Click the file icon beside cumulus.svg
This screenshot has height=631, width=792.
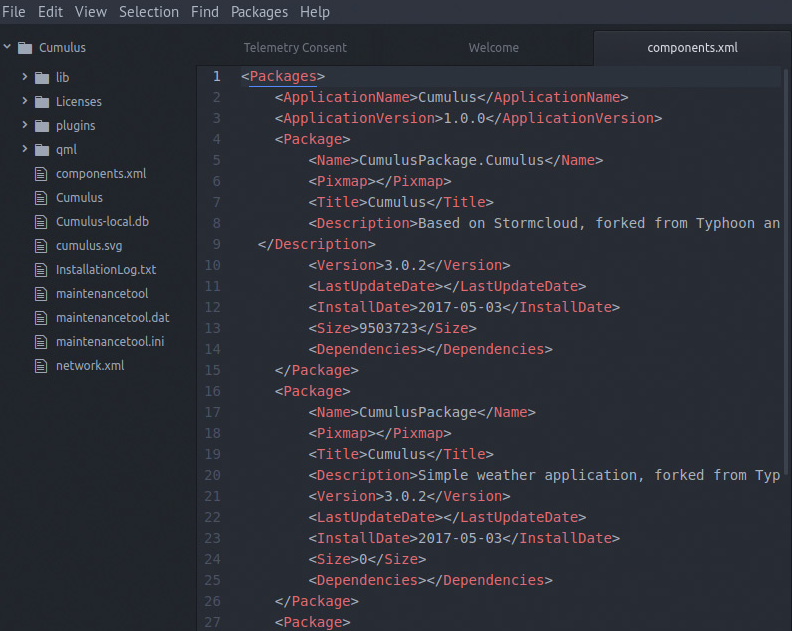click(40, 246)
